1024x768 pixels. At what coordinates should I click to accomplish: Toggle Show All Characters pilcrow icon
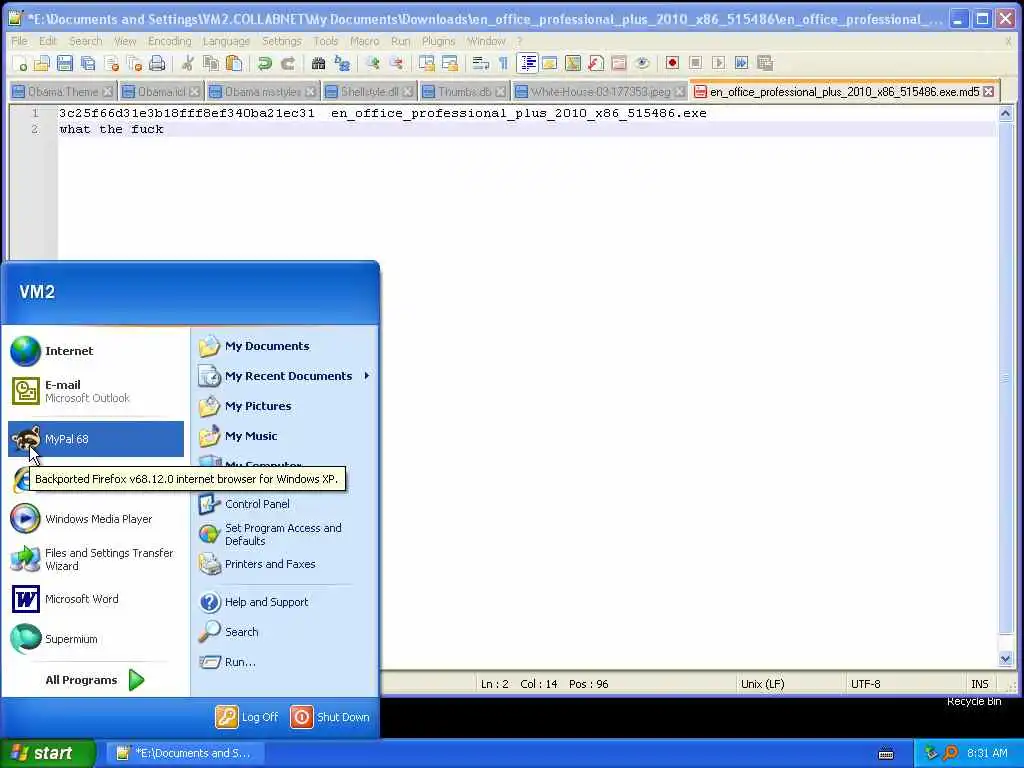click(504, 63)
